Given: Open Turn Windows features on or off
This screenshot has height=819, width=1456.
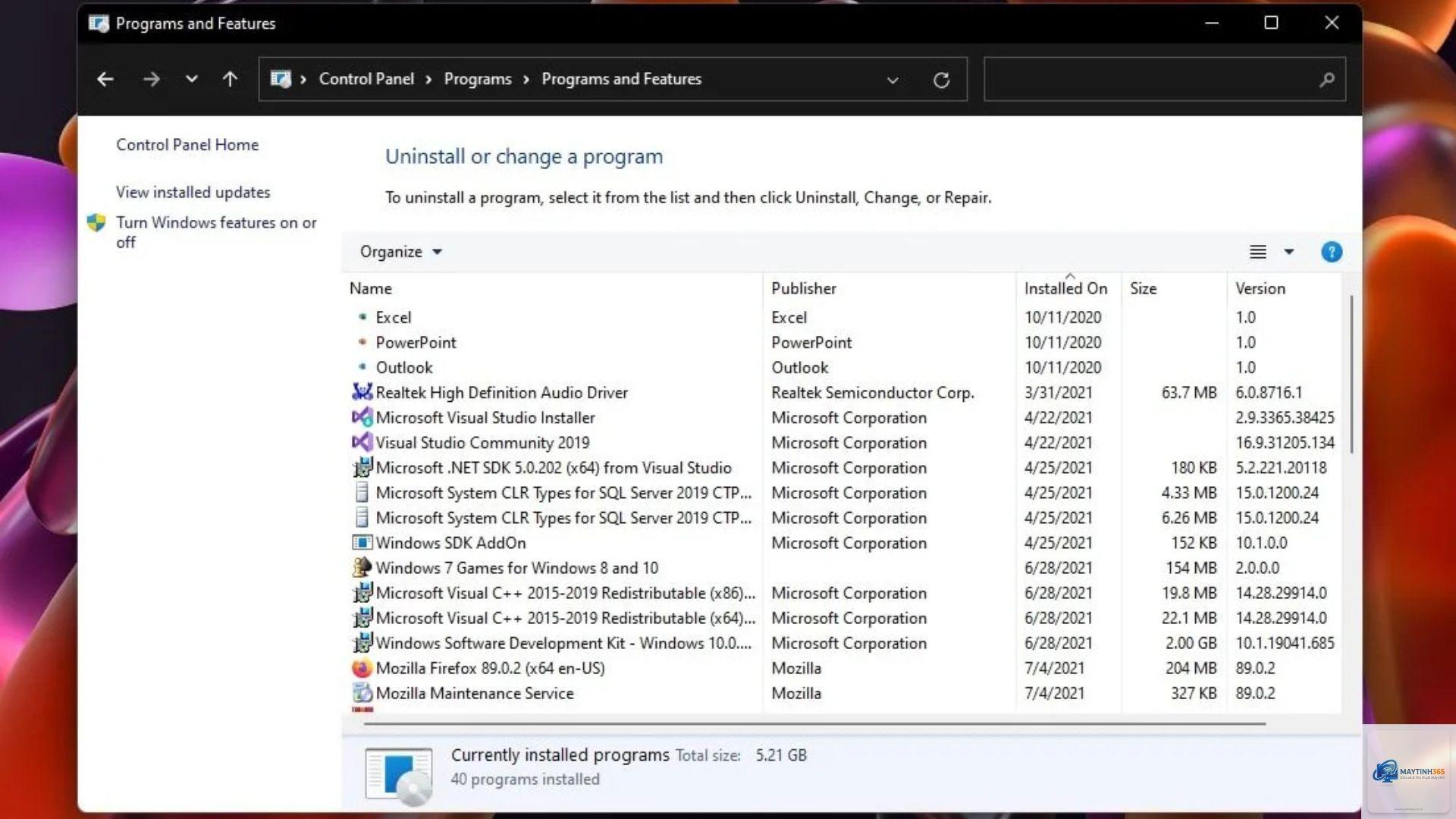Looking at the screenshot, I should 216,232.
